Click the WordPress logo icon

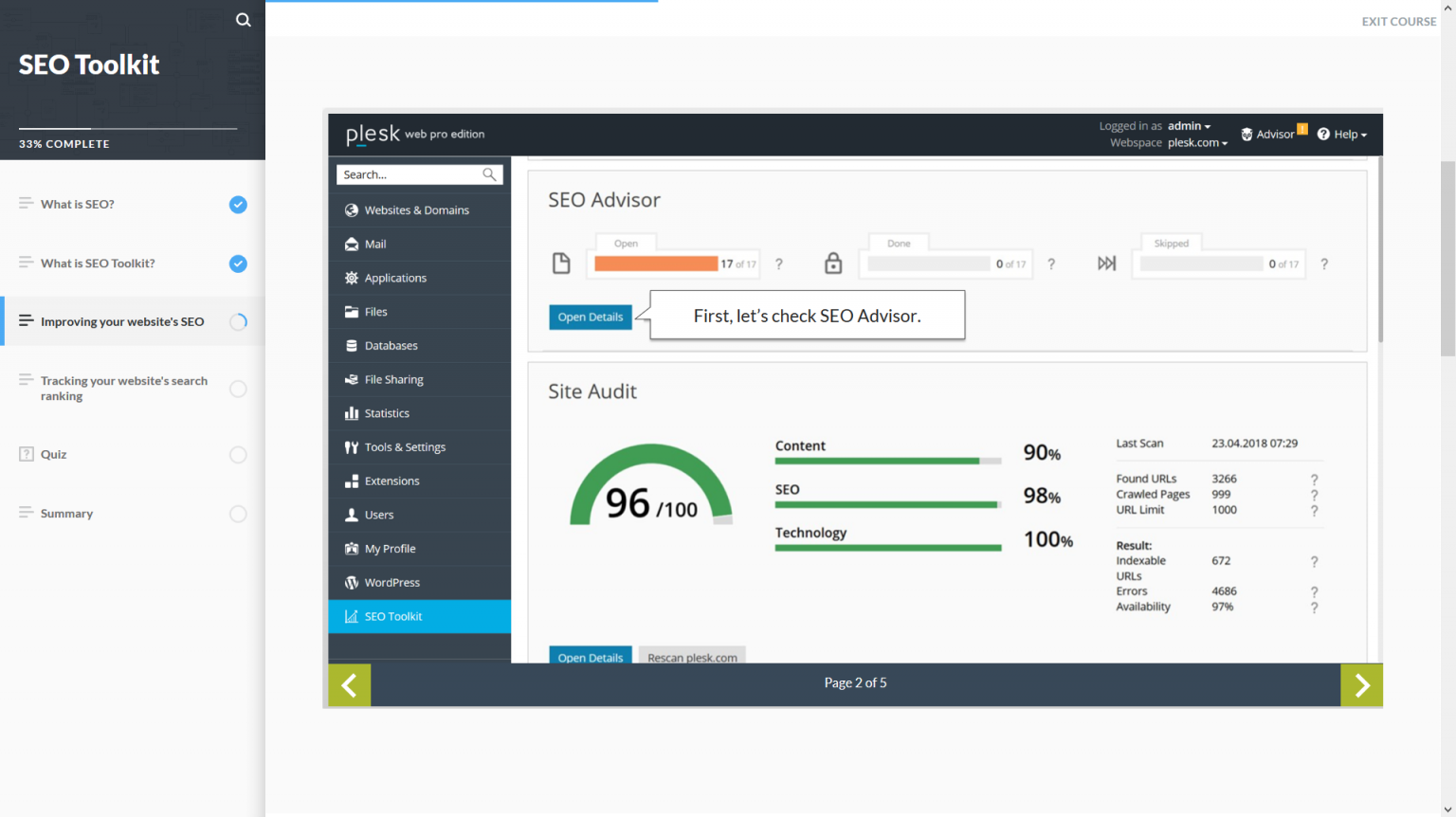pyautogui.click(x=352, y=583)
